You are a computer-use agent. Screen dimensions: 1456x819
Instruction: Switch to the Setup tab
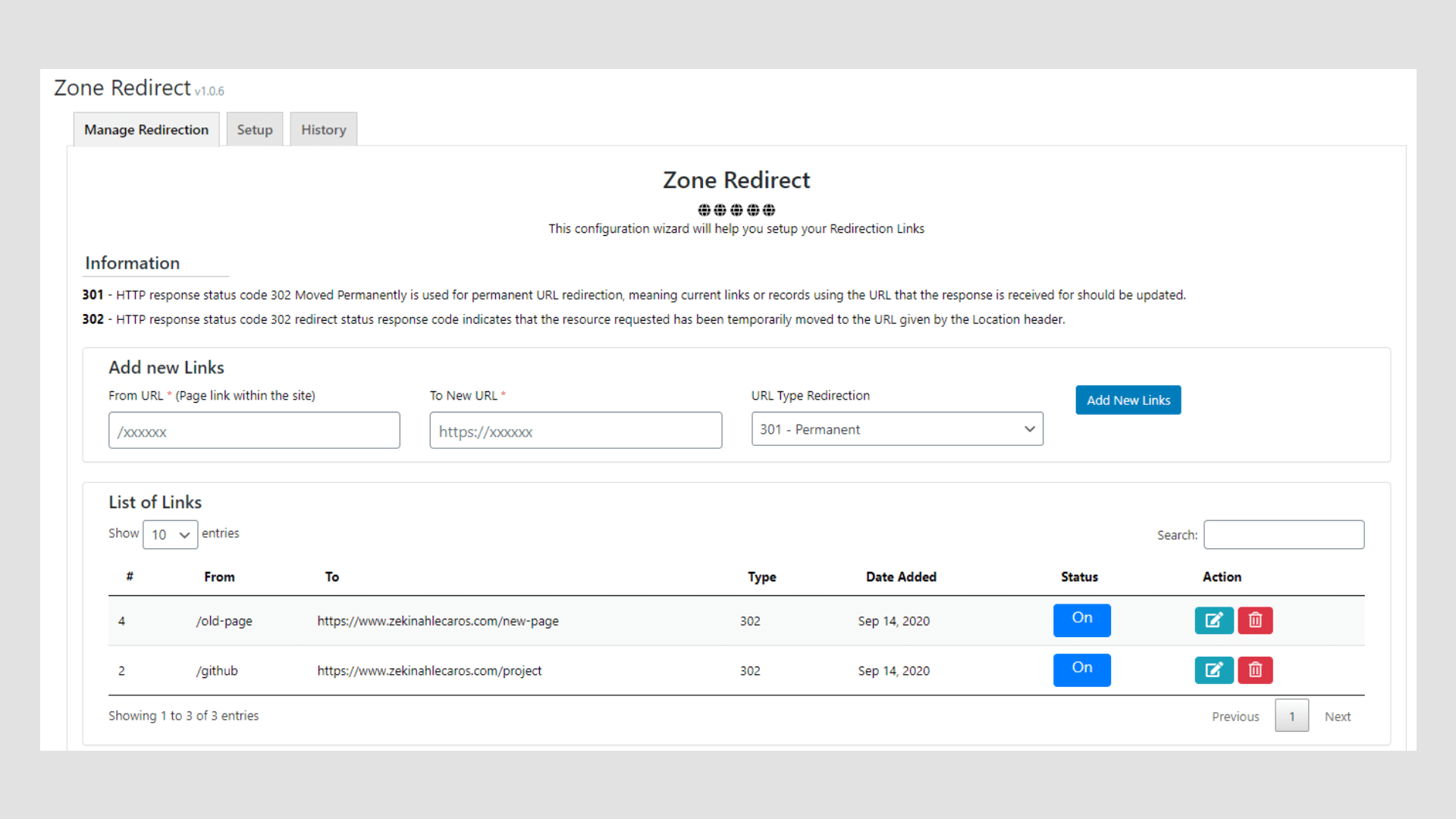pyautogui.click(x=255, y=130)
